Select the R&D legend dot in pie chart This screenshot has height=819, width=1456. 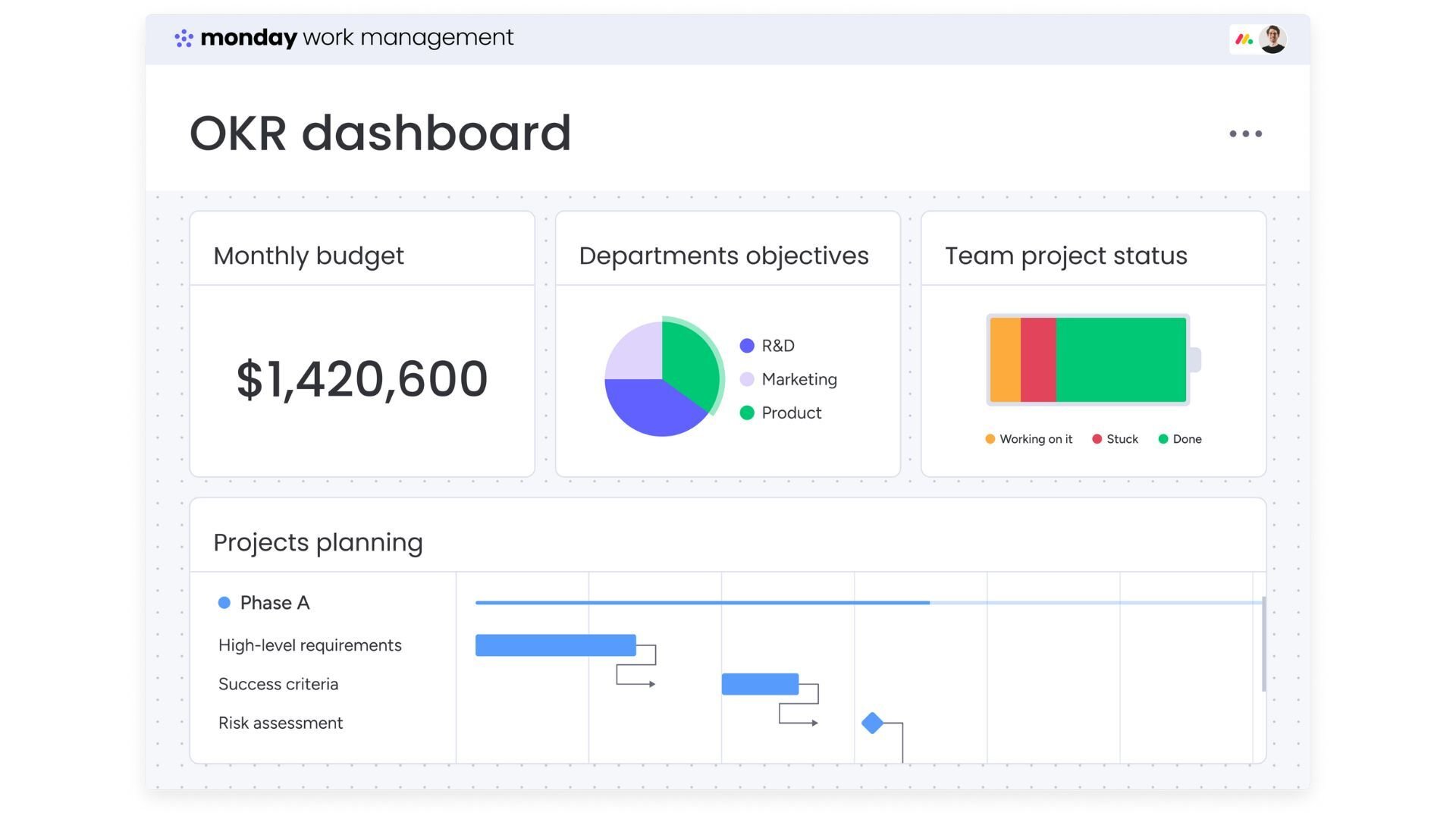click(746, 345)
